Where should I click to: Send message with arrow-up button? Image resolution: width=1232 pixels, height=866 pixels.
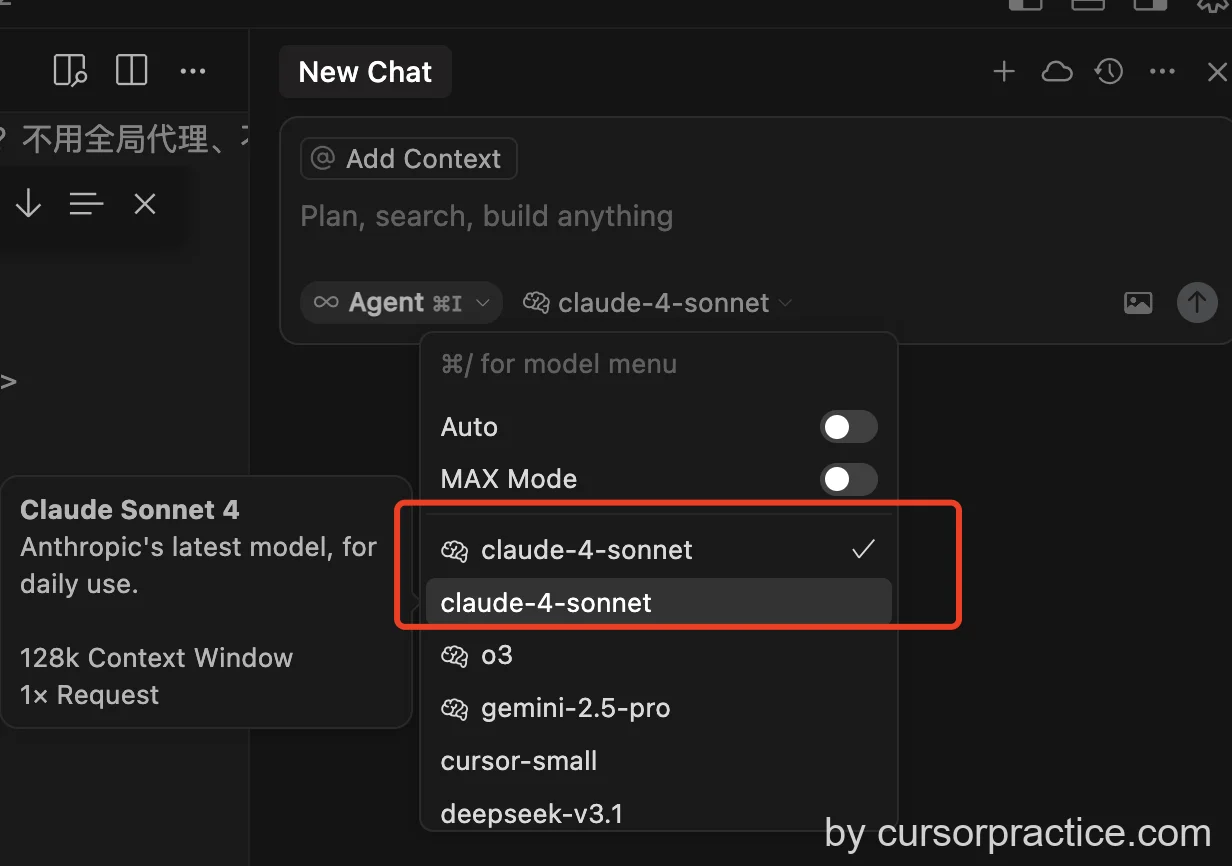point(1197,302)
